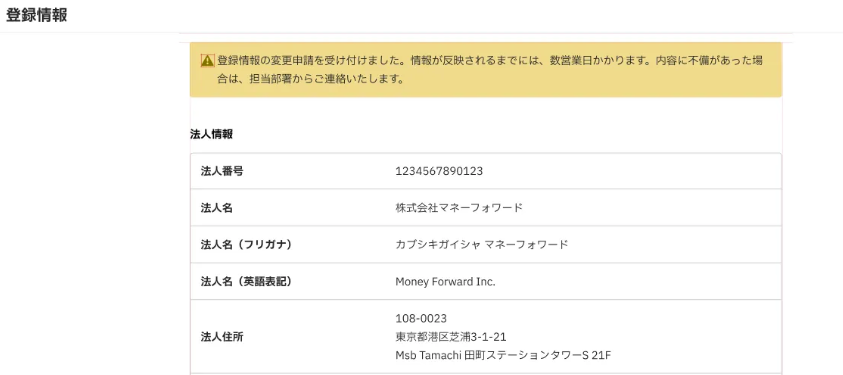The image size is (843, 375).
Task: Click the 法人名（英語表記）row label
Action: point(248,282)
